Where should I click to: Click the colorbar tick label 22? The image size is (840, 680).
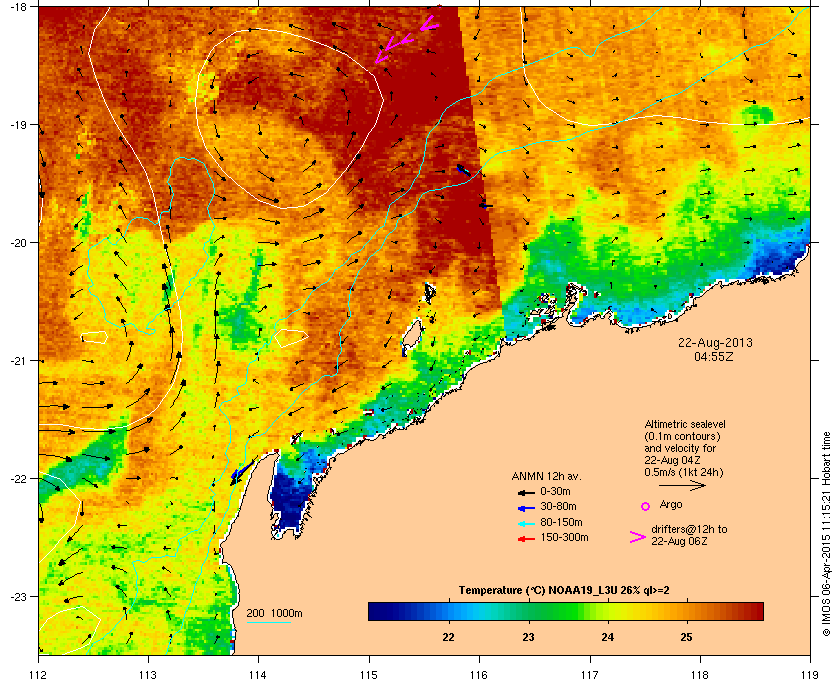click(x=448, y=637)
